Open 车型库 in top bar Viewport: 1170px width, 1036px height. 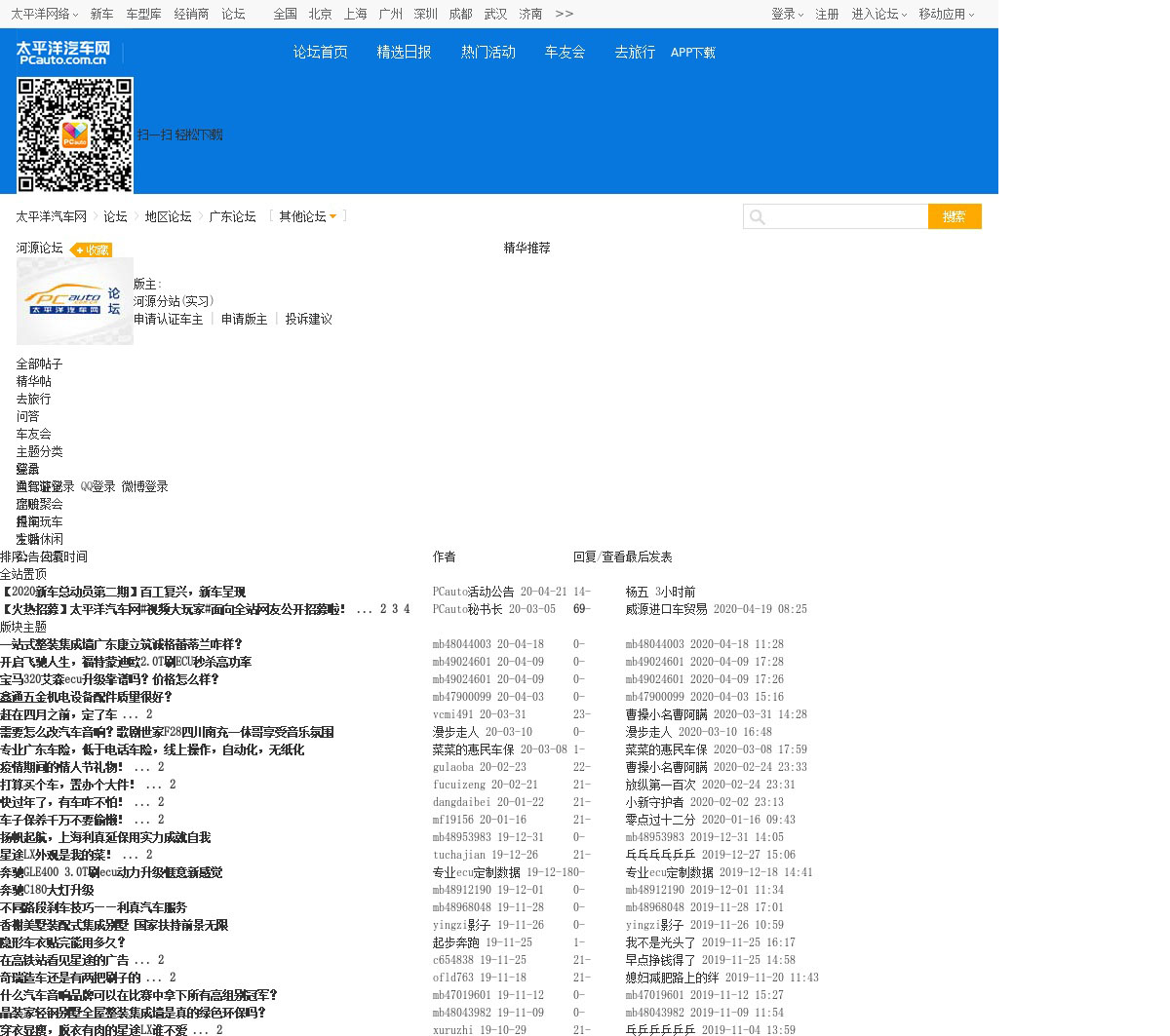click(143, 14)
